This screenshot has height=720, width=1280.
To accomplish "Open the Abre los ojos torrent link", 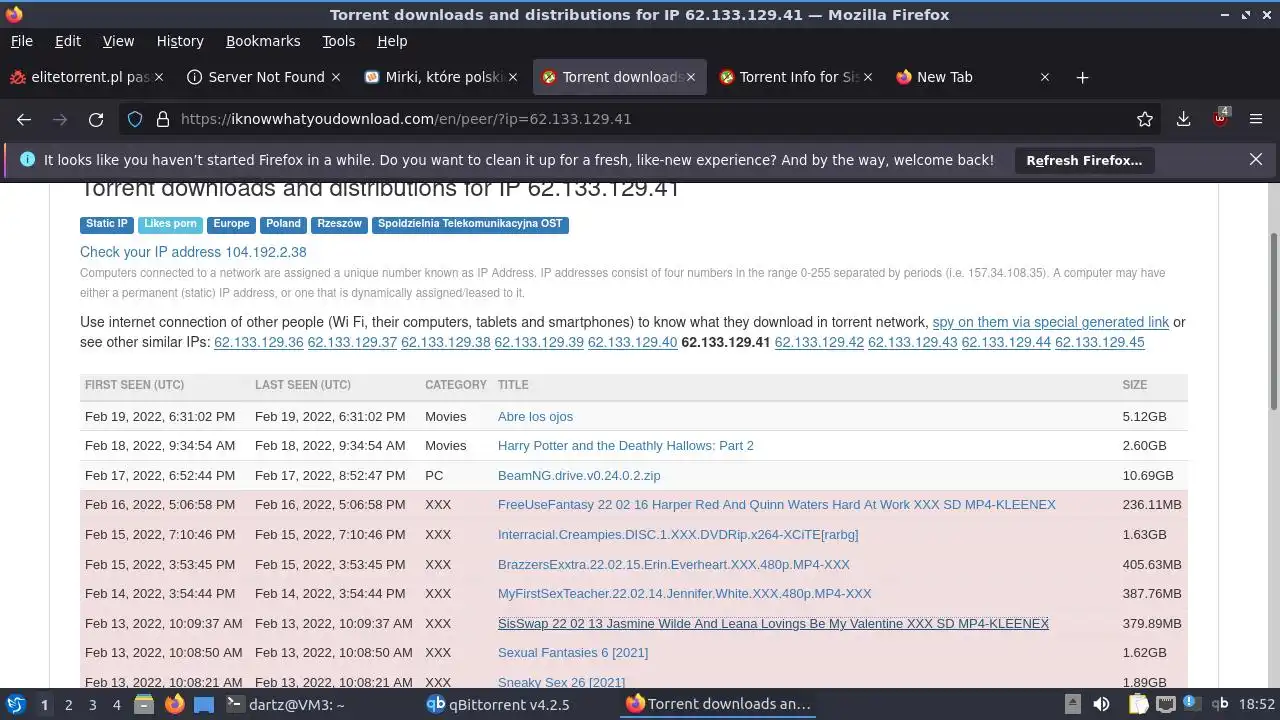I will (535, 416).
